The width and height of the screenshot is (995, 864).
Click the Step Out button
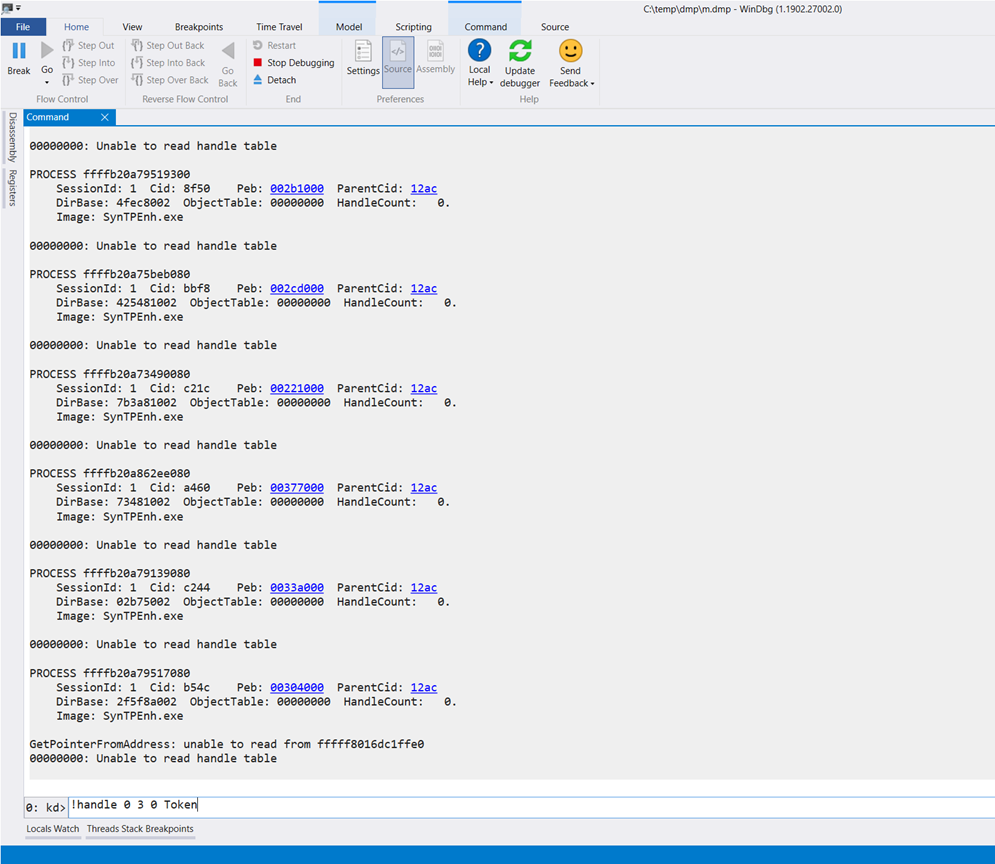click(88, 46)
